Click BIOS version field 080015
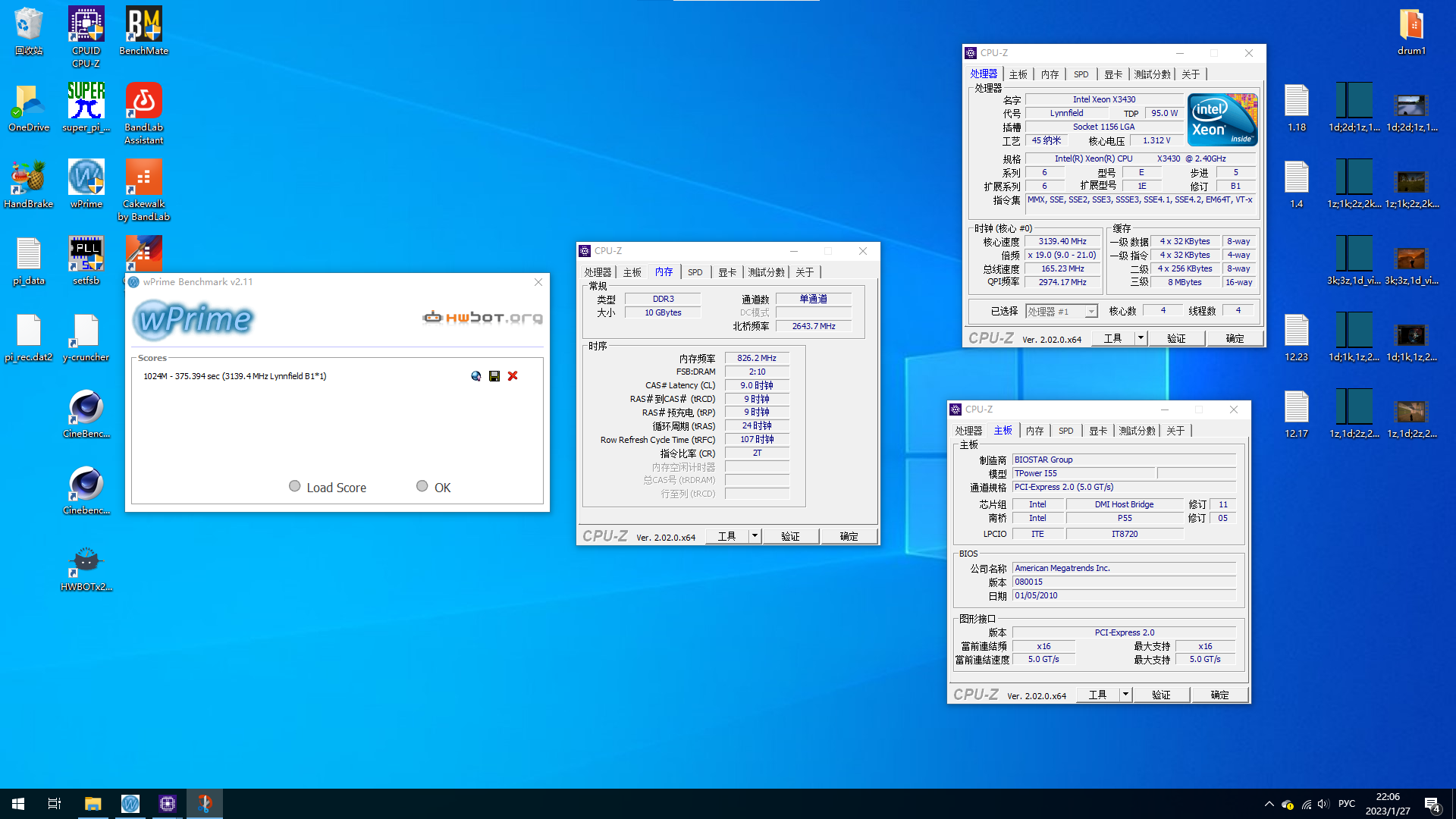This screenshot has width=1456, height=819. pos(1124,582)
